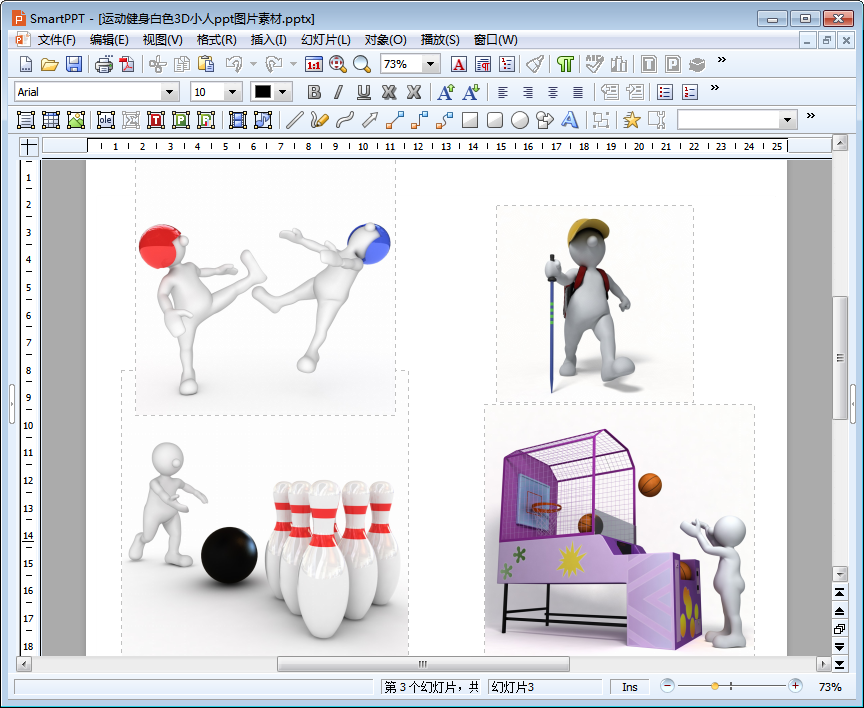Insert an OLE object frame
864x708 pixels.
105,120
